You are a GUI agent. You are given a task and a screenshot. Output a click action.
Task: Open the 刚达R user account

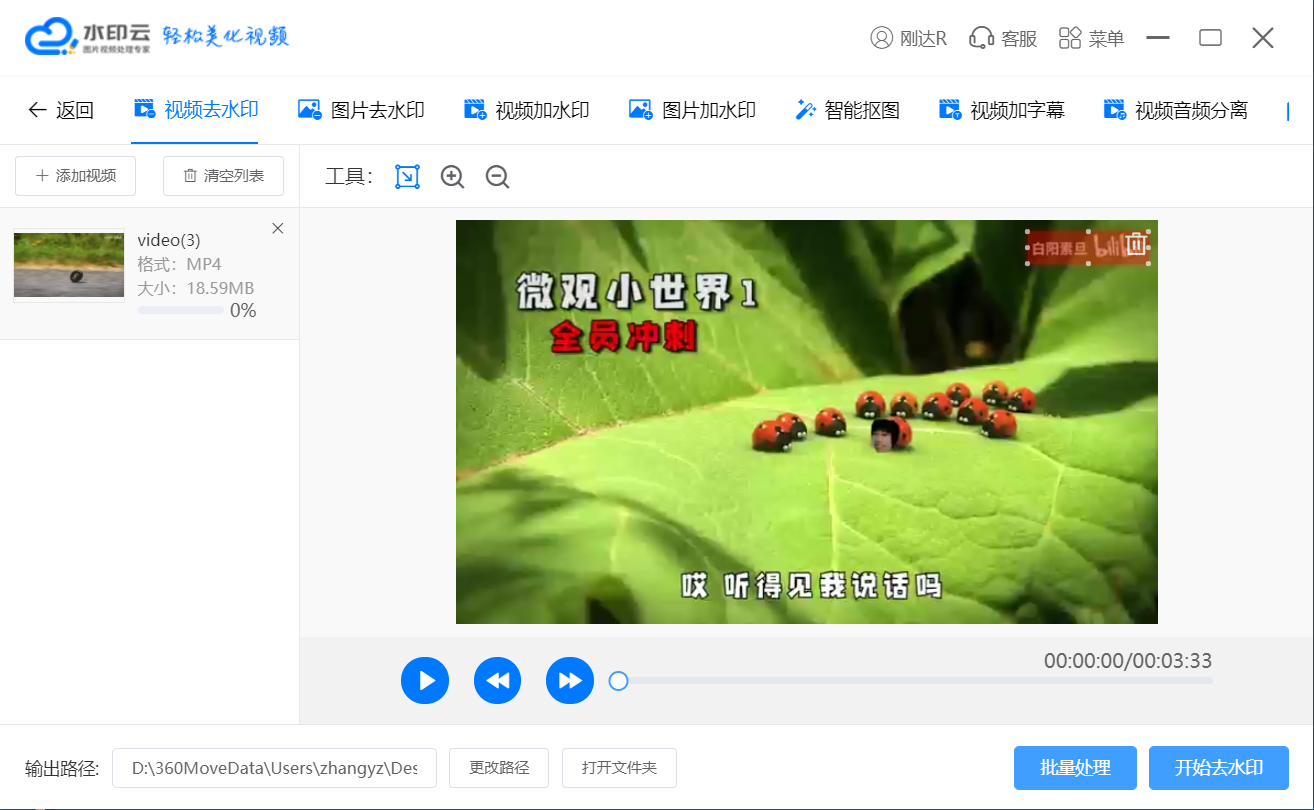click(908, 38)
